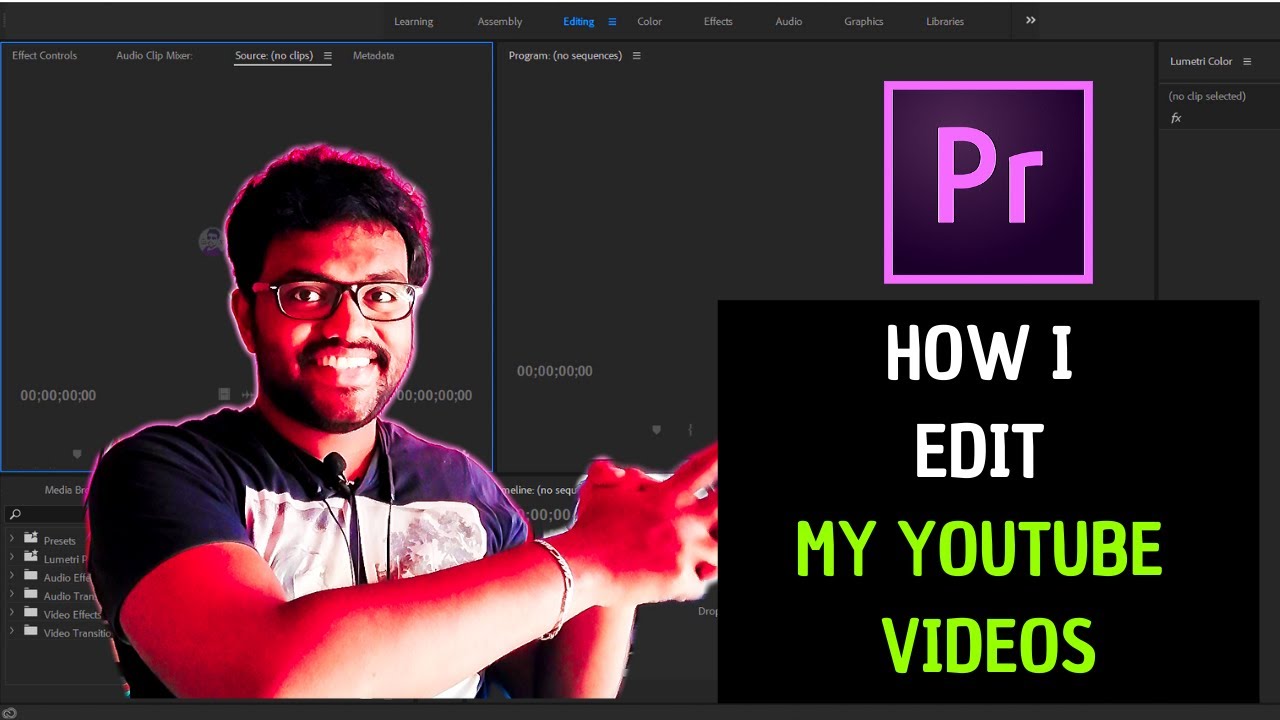Expand the Video Effects folder
Screen dimensions: 1280x720
click(x=12, y=614)
